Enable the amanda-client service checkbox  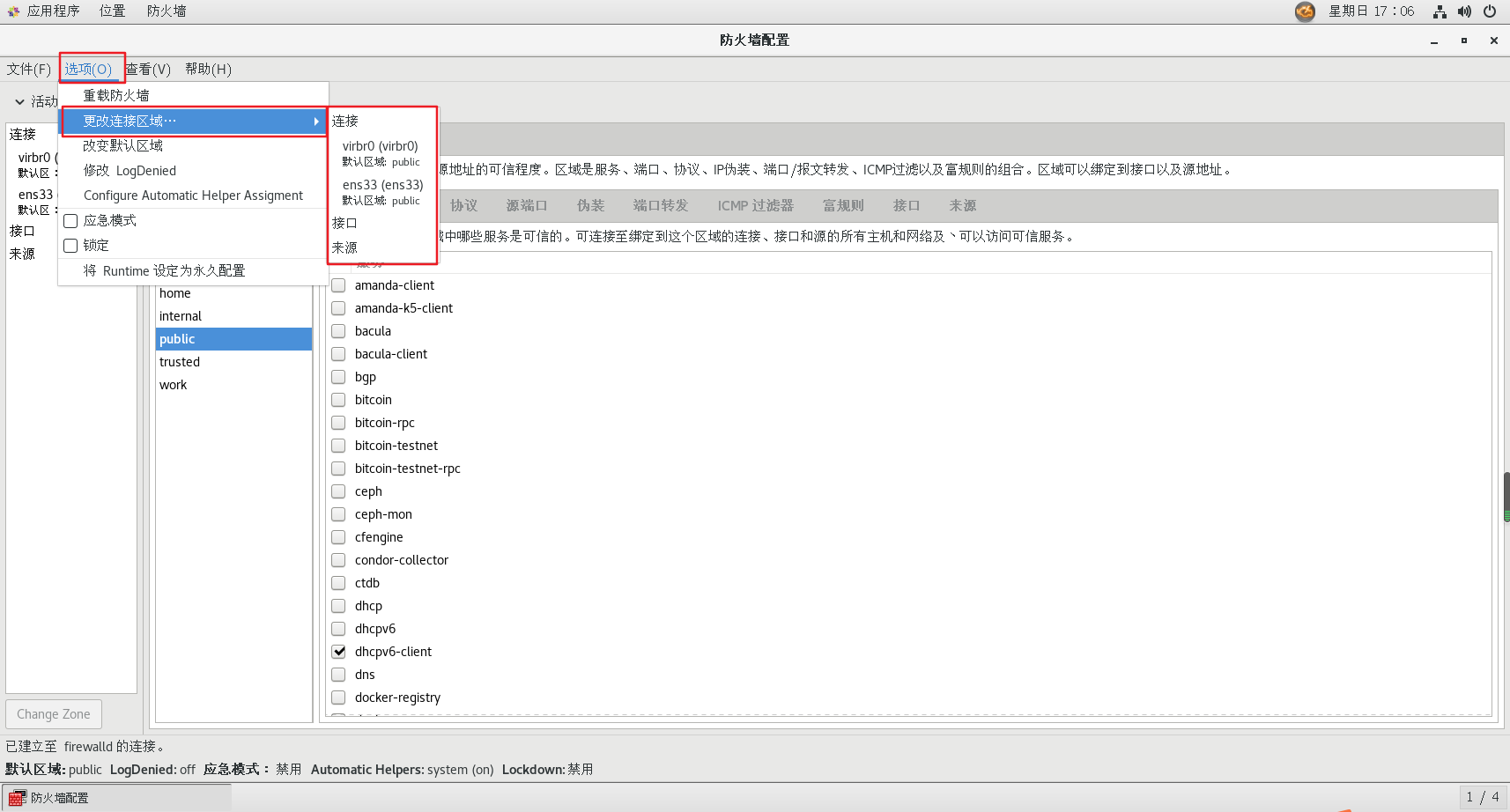pos(338,285)
